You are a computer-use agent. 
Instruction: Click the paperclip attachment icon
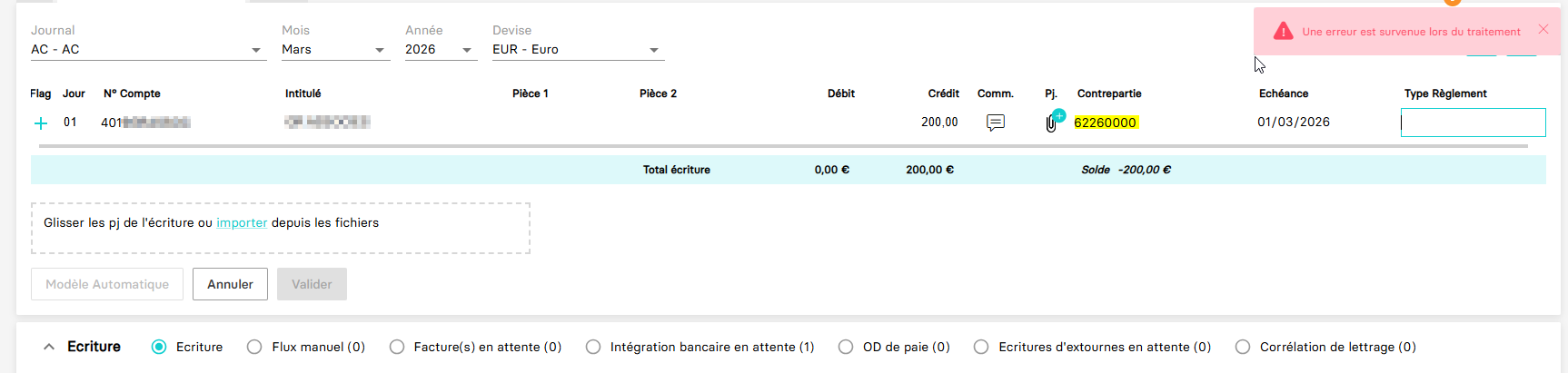tap(1051, 123)
